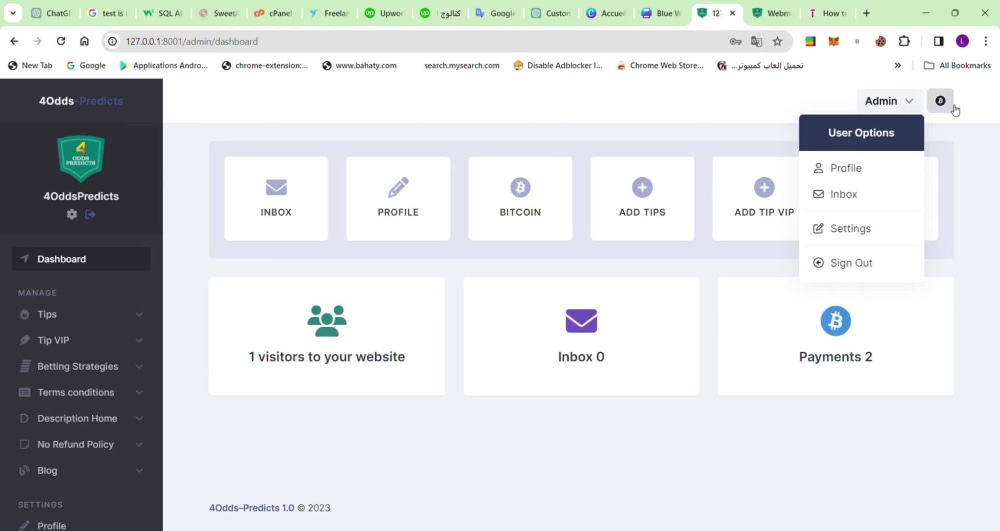Click the ADD TIPS plus icon
This screenshot has height=531, width=1000.
pyautogui.click(x=642, y=187)
